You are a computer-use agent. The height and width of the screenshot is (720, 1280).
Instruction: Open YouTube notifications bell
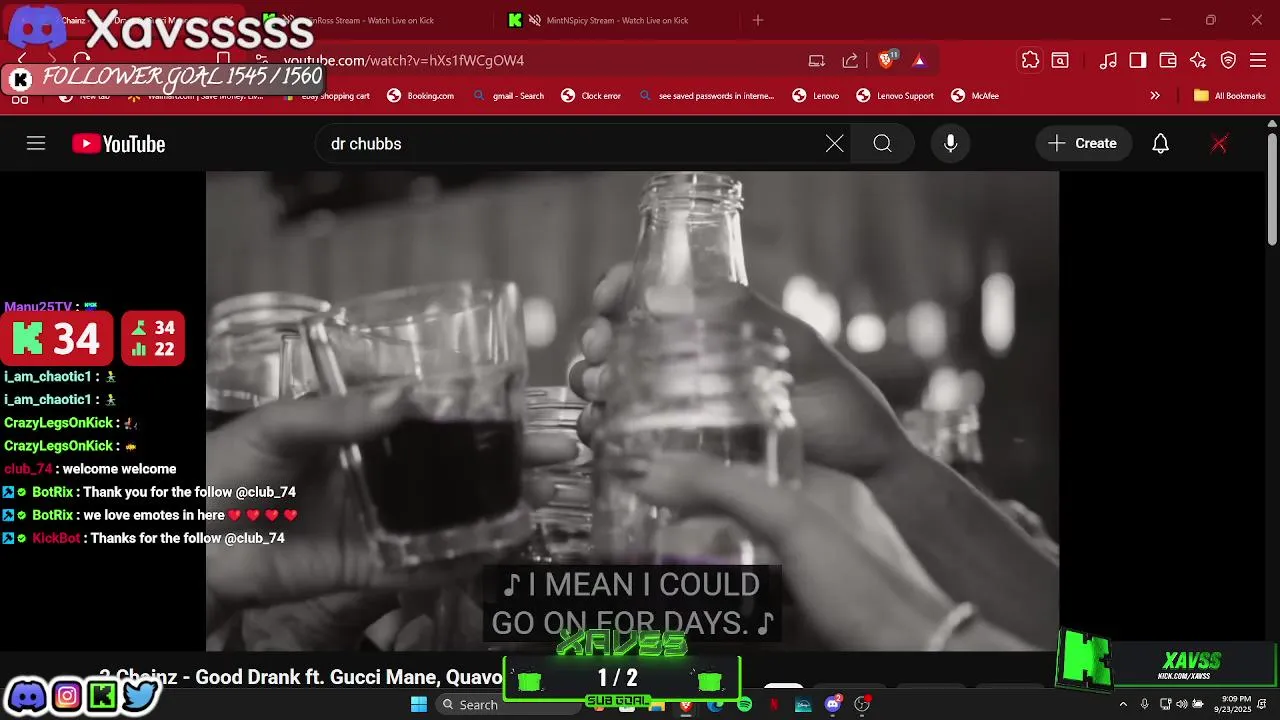tap(1160, 144)
